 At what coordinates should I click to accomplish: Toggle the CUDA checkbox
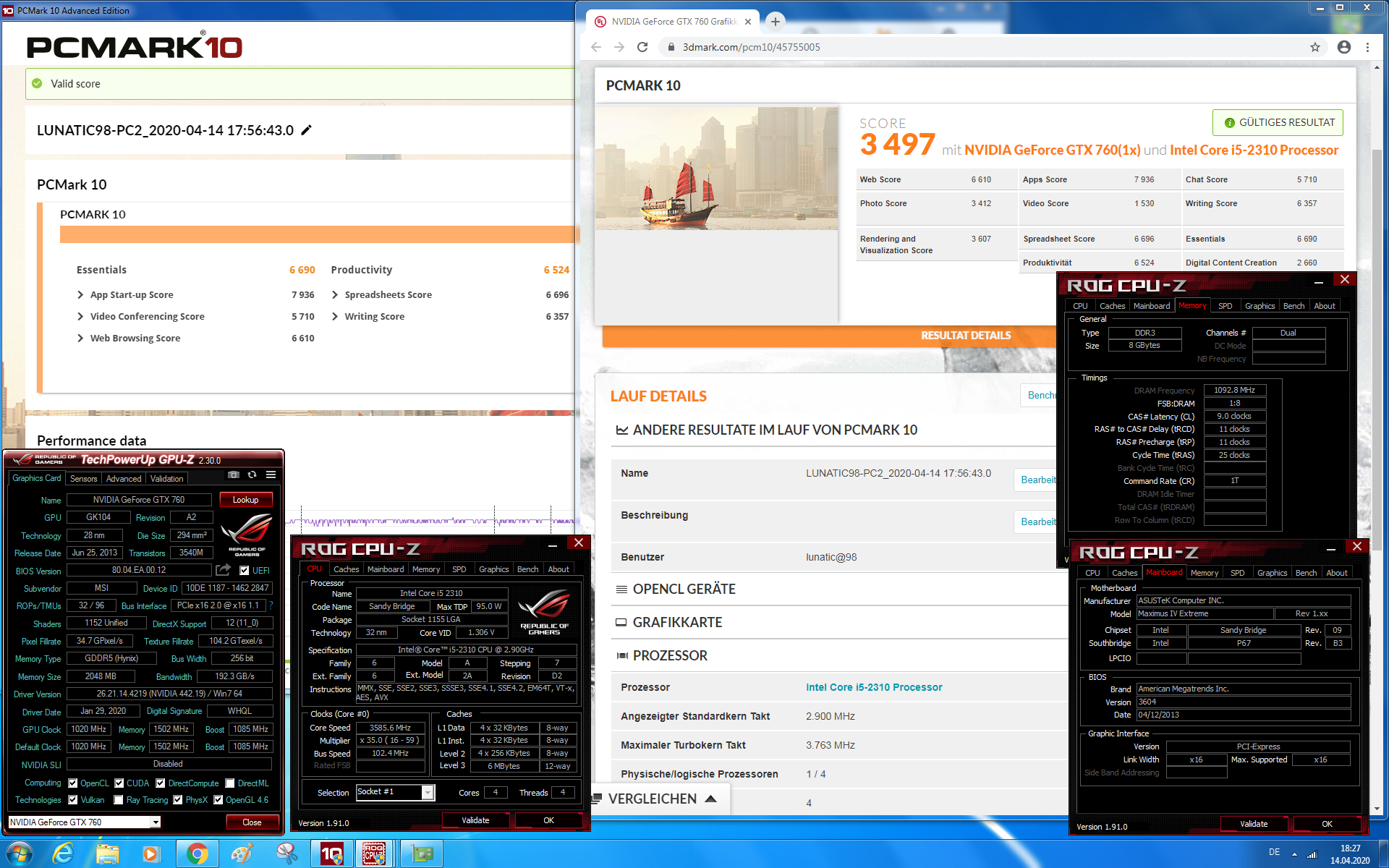119,783
